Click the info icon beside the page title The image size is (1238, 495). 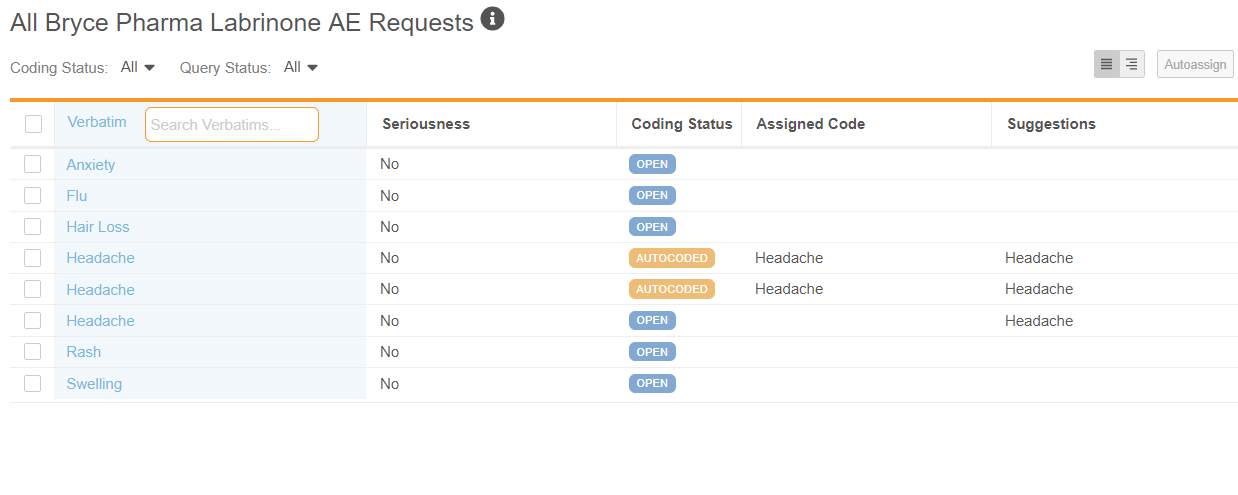[492, 18]
